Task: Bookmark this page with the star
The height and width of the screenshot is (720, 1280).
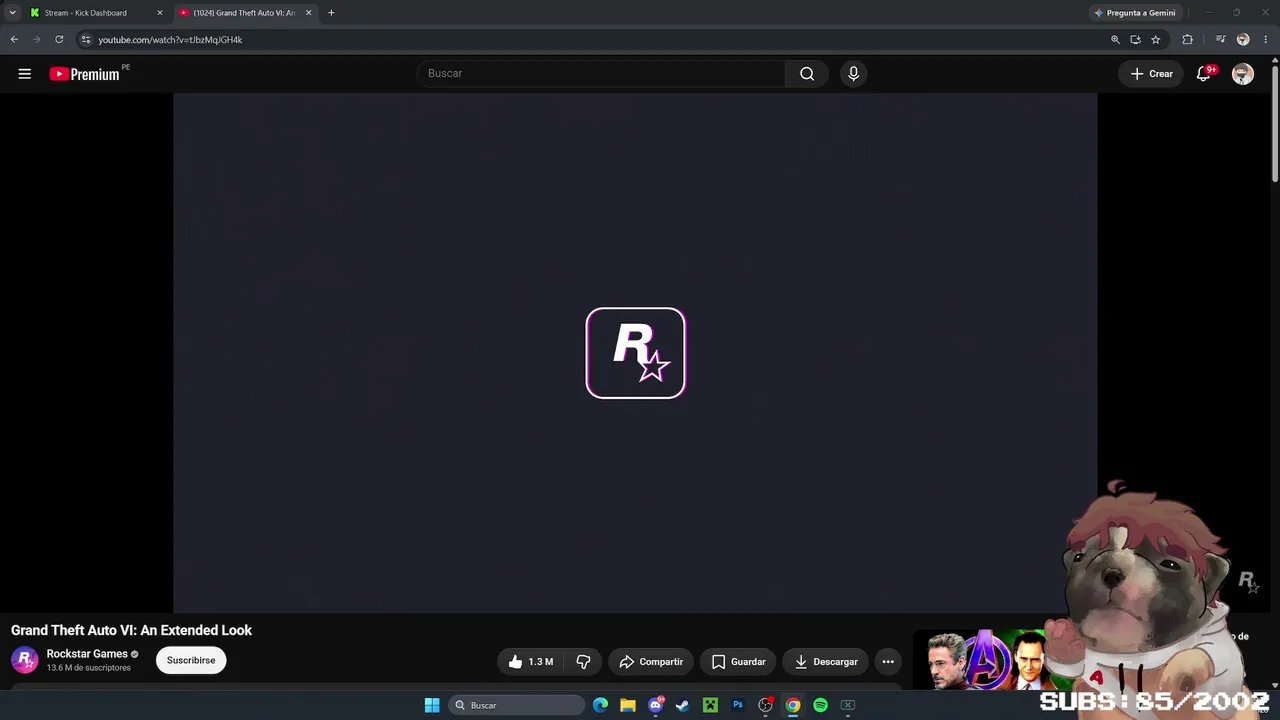Action: (1155, 39)
